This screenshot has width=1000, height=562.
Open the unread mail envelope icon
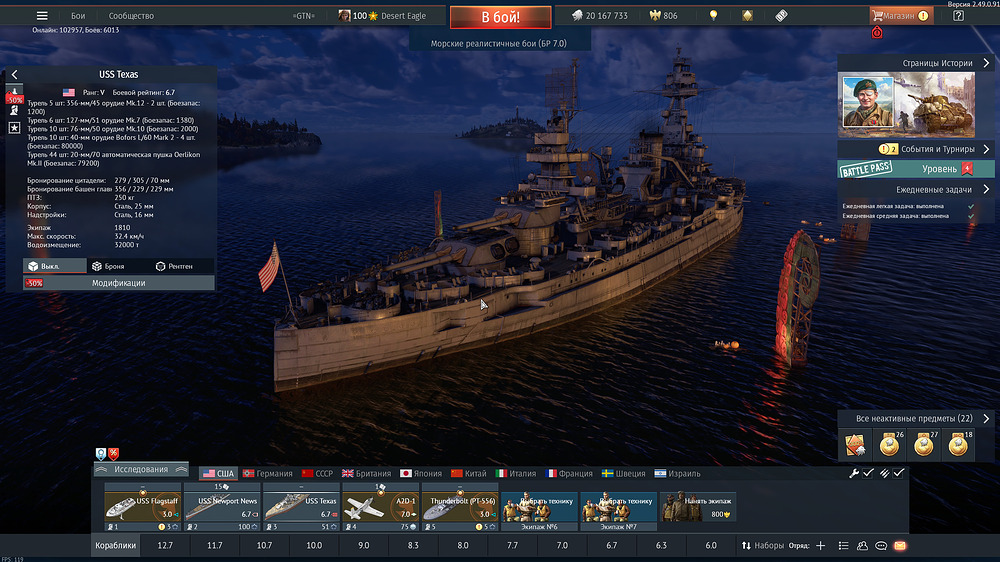point(900,546)
